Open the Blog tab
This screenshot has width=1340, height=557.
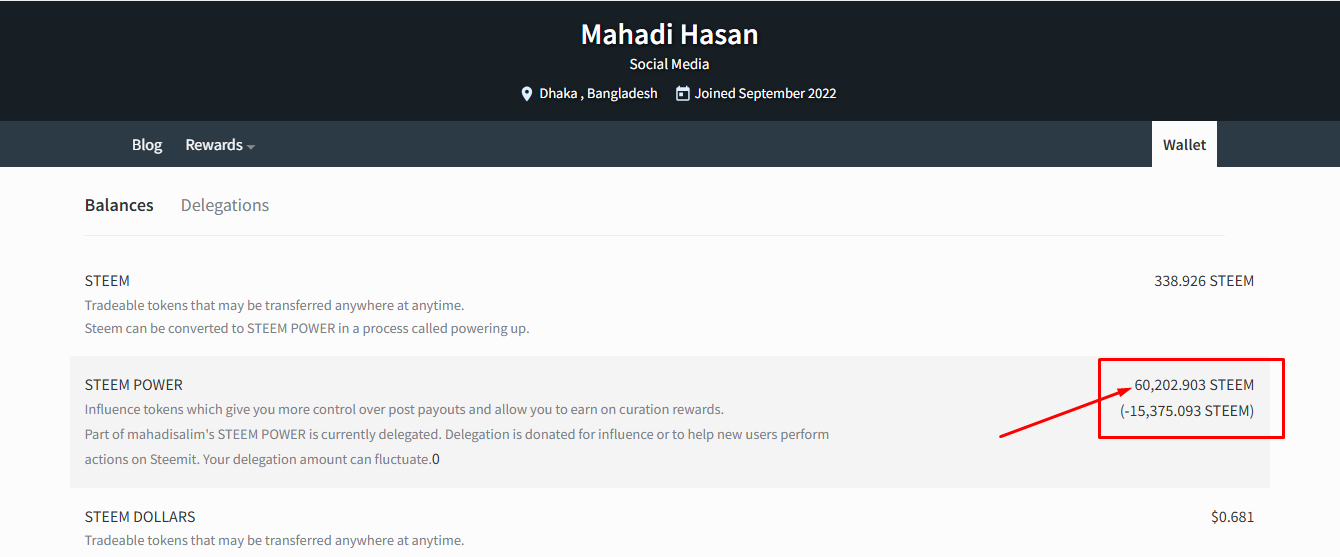click(x=147, y=145)
